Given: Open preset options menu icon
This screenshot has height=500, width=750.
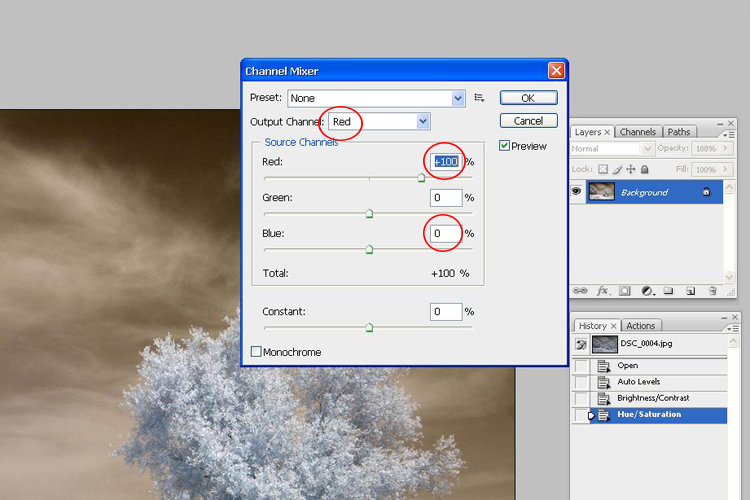Looking at the screenshot, I should [x=480, y=98].
